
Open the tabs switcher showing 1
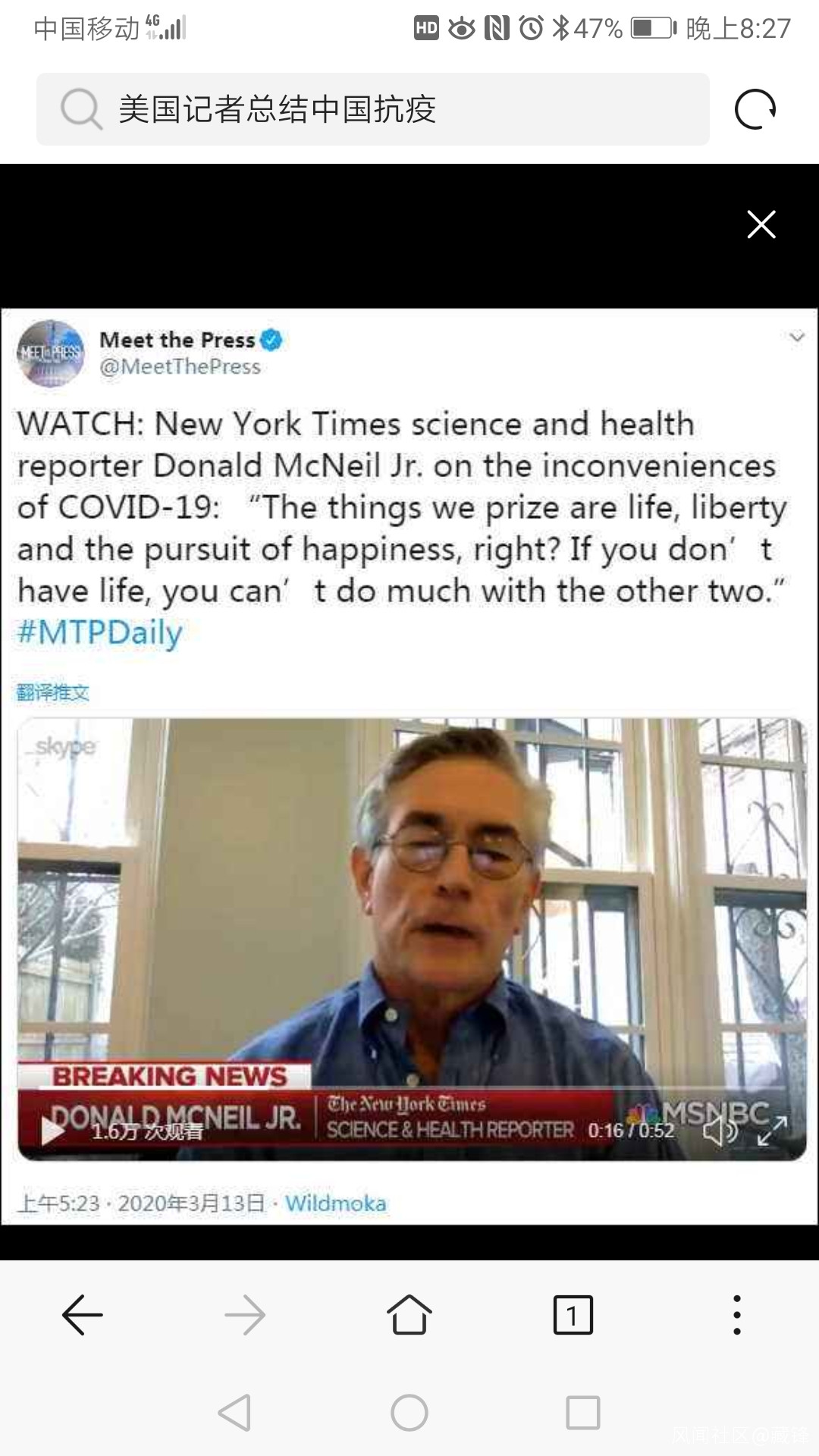(573, 1315)
